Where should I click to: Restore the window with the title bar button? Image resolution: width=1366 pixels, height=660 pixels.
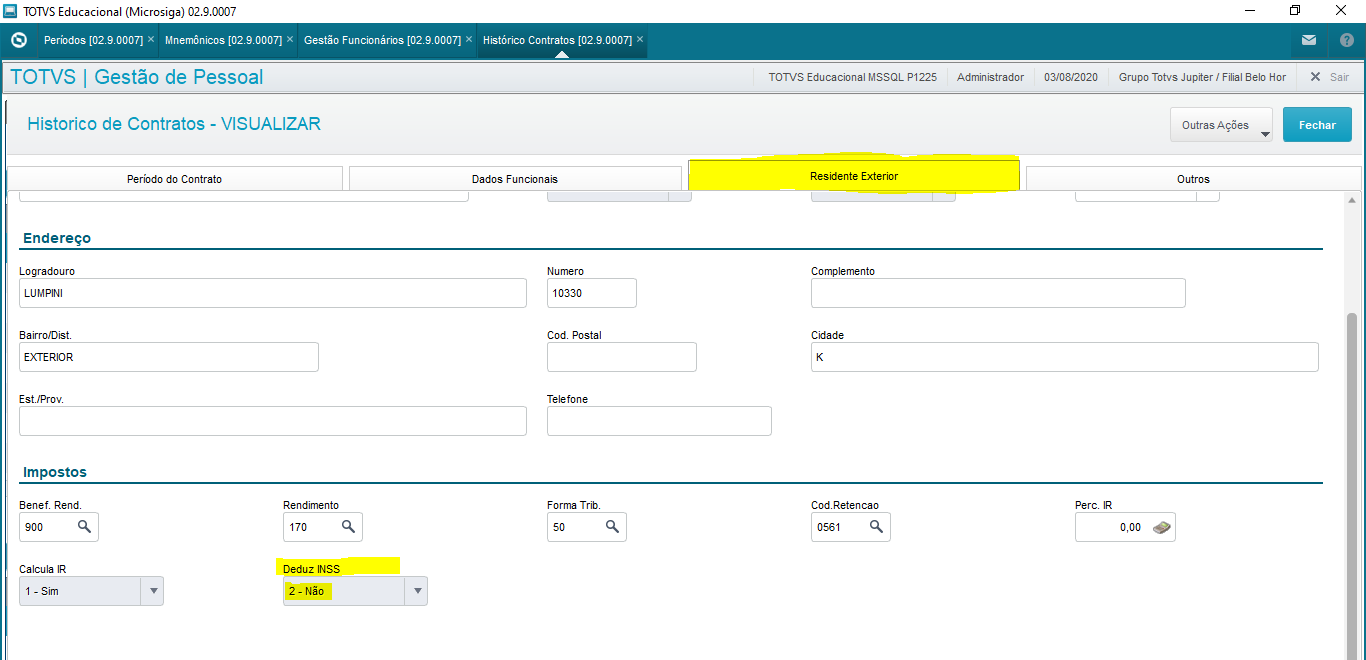tap(1295, 11)
